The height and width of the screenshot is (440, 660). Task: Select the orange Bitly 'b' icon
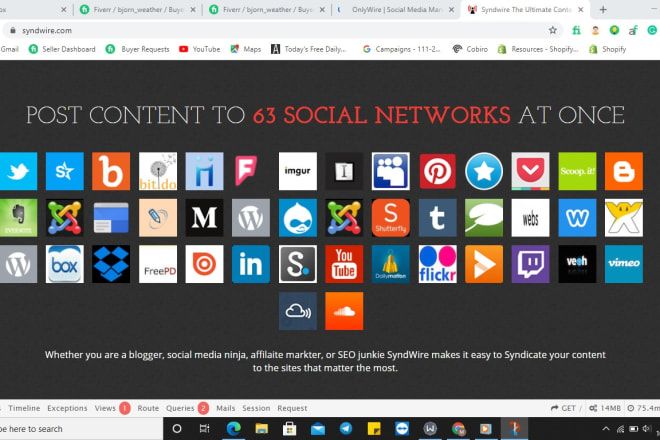click(x=111, y=171)
